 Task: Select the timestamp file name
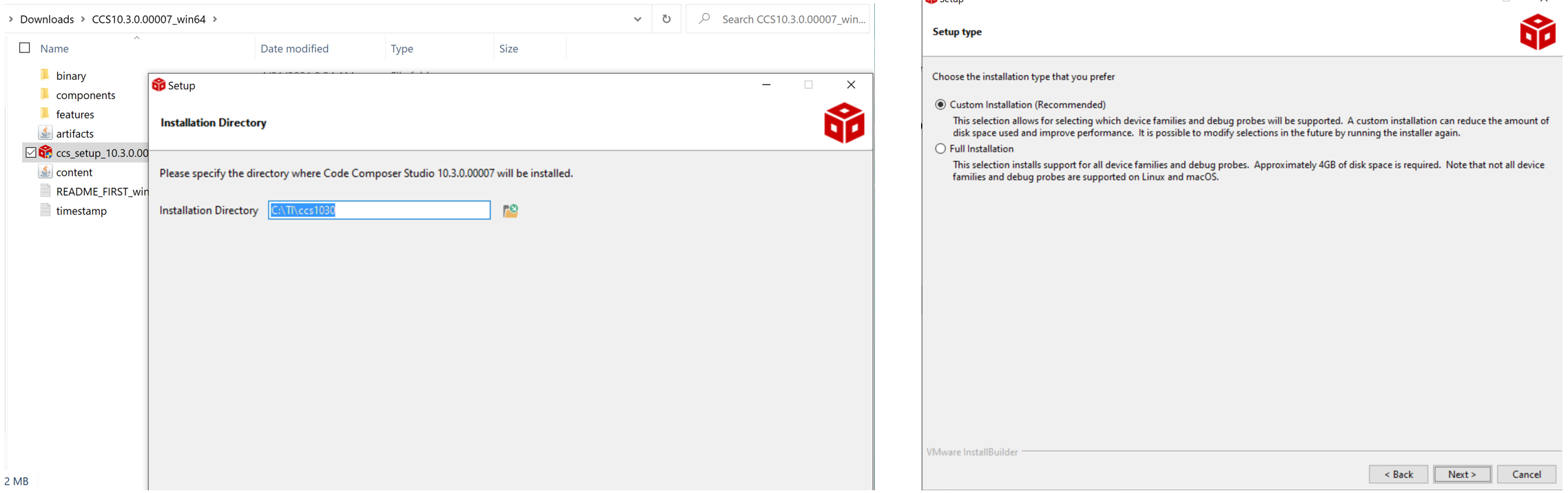pyautogui.click(x=81, y=211)
